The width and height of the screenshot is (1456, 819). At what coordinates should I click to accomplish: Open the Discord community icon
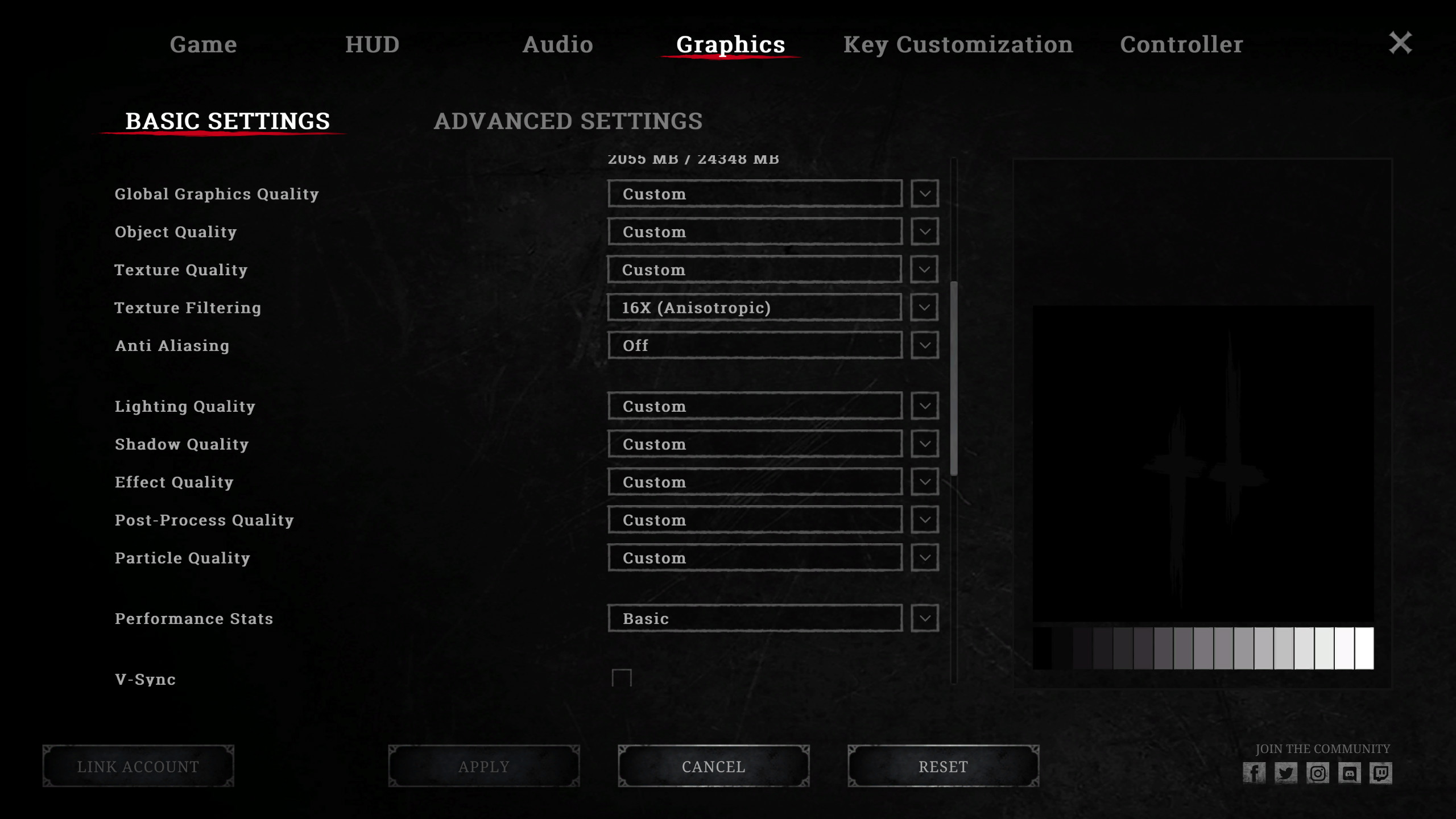[1349, 773]
